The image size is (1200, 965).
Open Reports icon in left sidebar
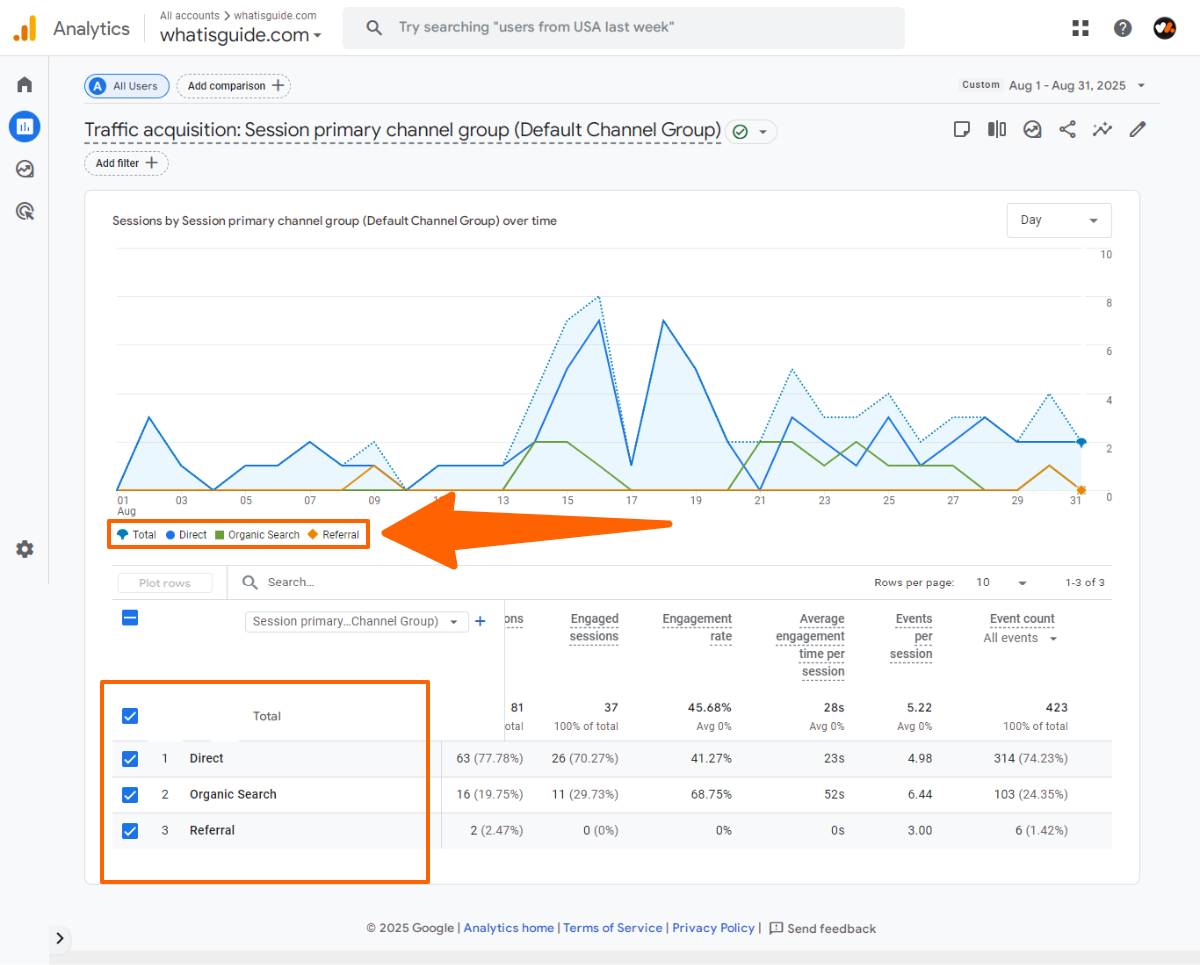point(24,127)
